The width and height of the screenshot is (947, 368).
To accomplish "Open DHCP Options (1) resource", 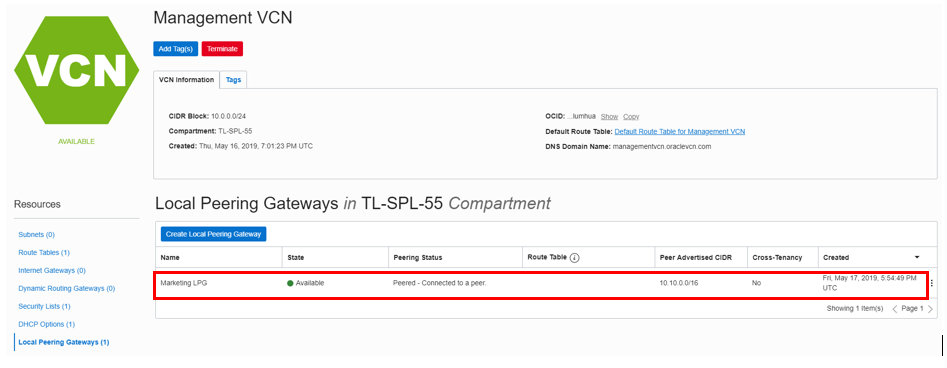I will point(47,324).
